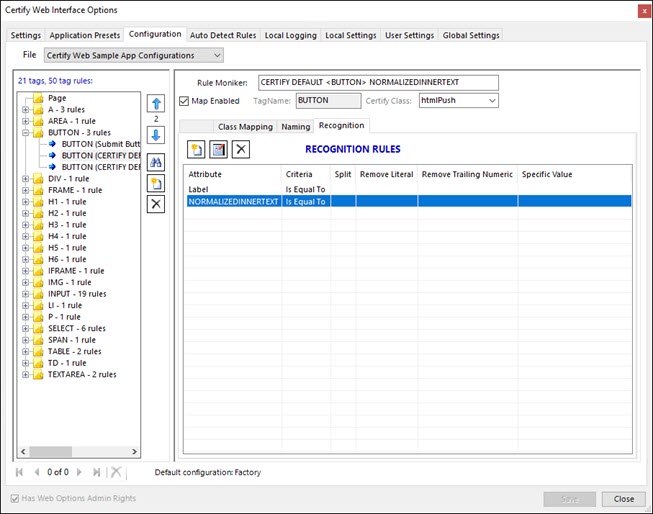Select the last BUTTON (CERTIFY DEF rule
This screenshot has width=653, height=514.
[101, 167]
